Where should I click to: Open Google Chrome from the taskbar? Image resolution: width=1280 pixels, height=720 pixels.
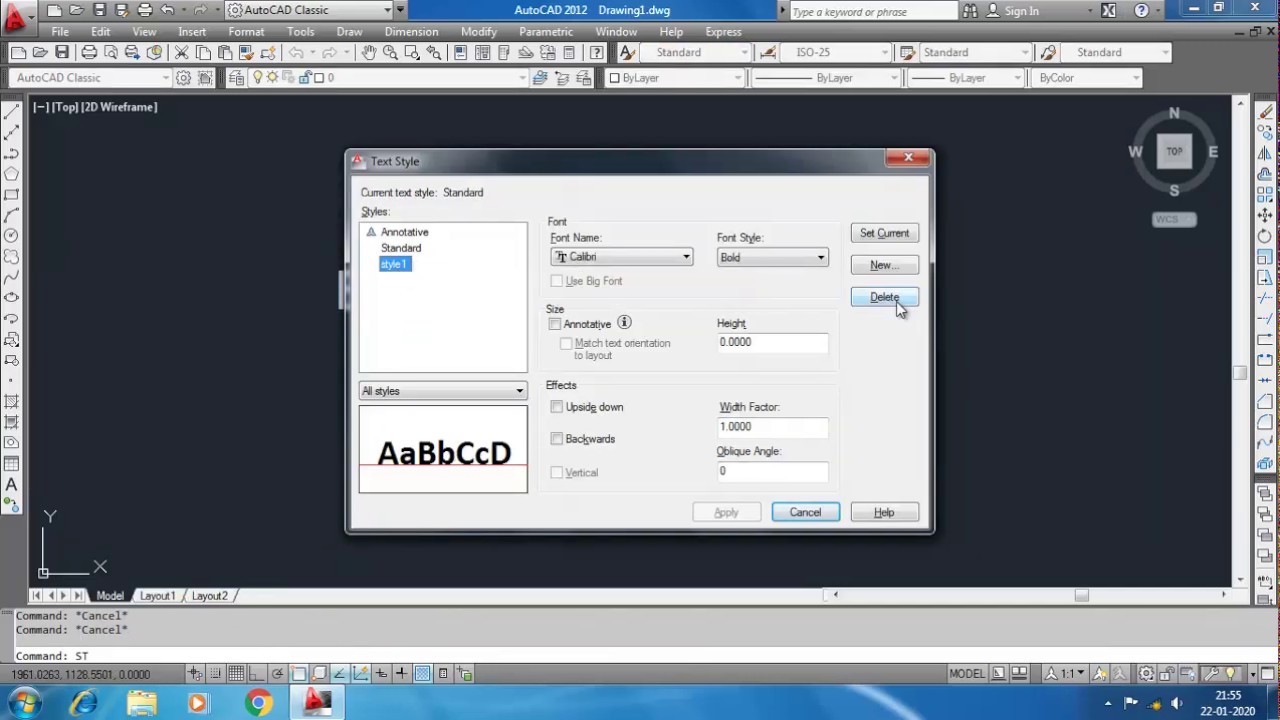(x=259, y=703)
